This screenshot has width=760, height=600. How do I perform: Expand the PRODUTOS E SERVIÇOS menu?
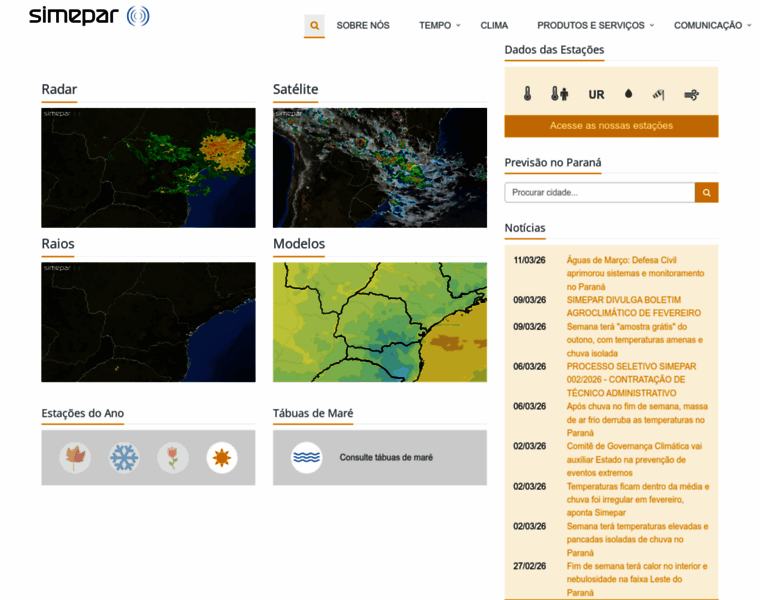595,25
